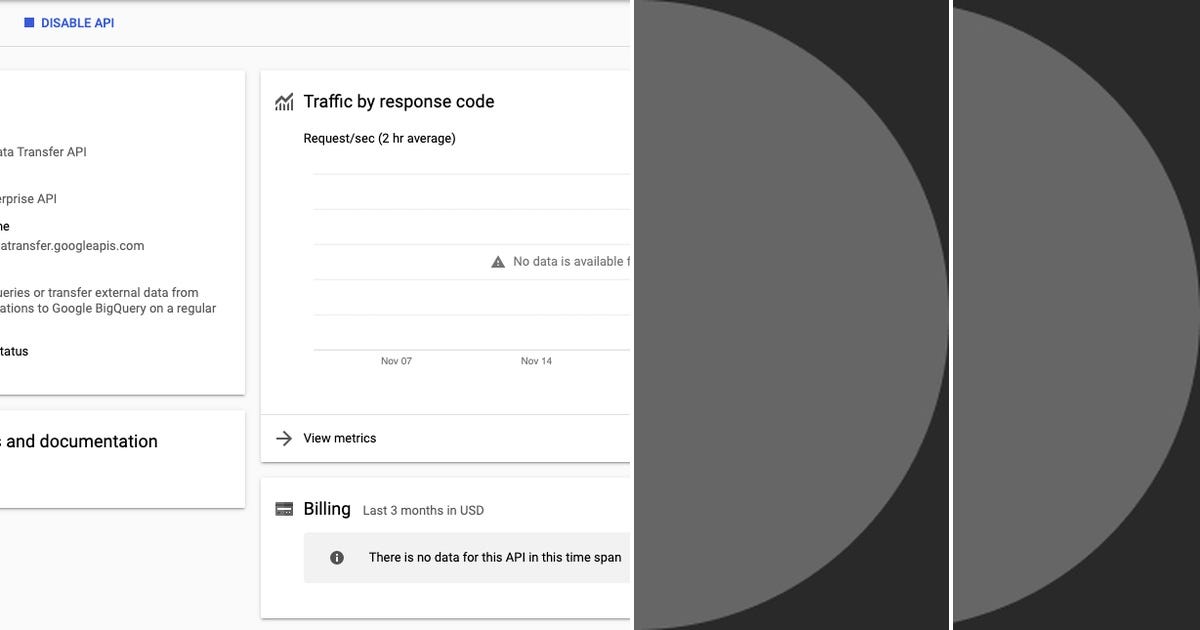Viewport: 1200px width, 630px height.
Task: Click the Nov 14 marker on the traffic timeline
Action: (535, 360)
